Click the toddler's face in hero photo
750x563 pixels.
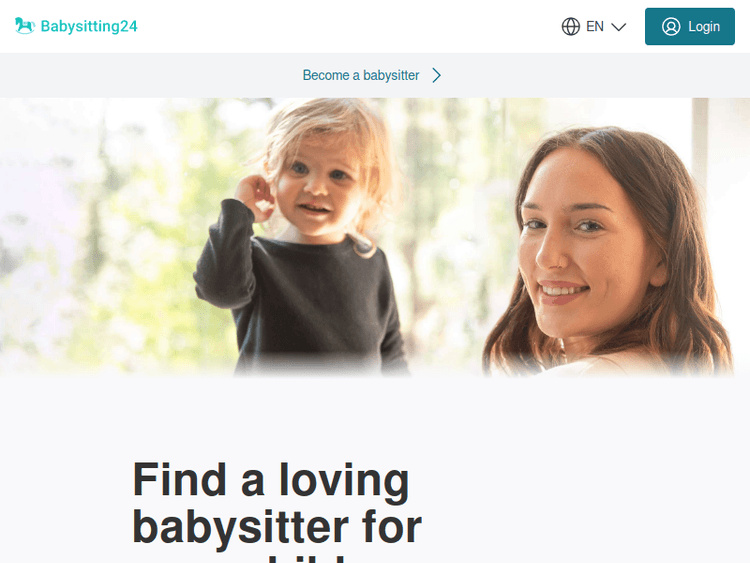[x=316, y=189]
